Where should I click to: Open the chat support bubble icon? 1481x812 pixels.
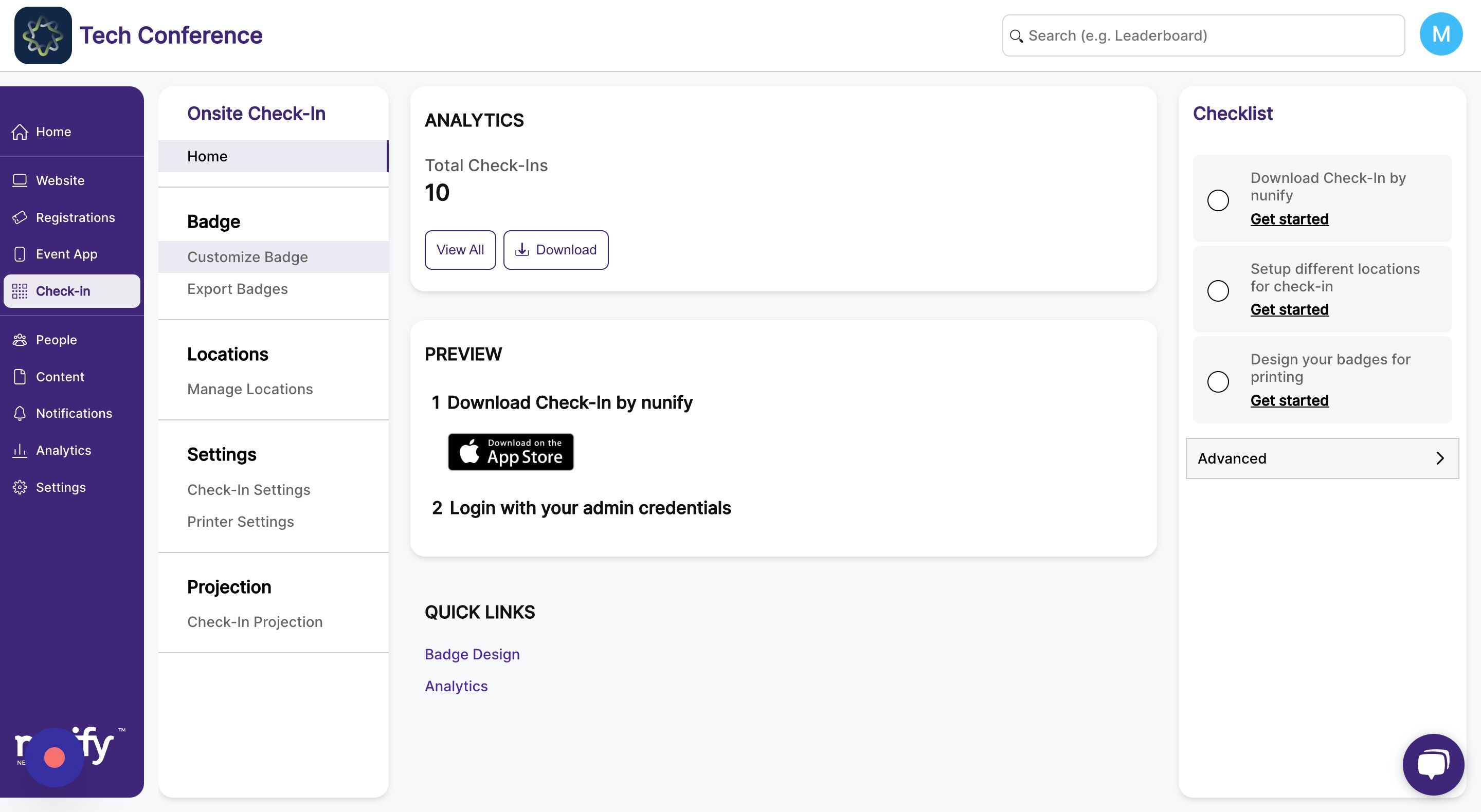point(1433,764)
